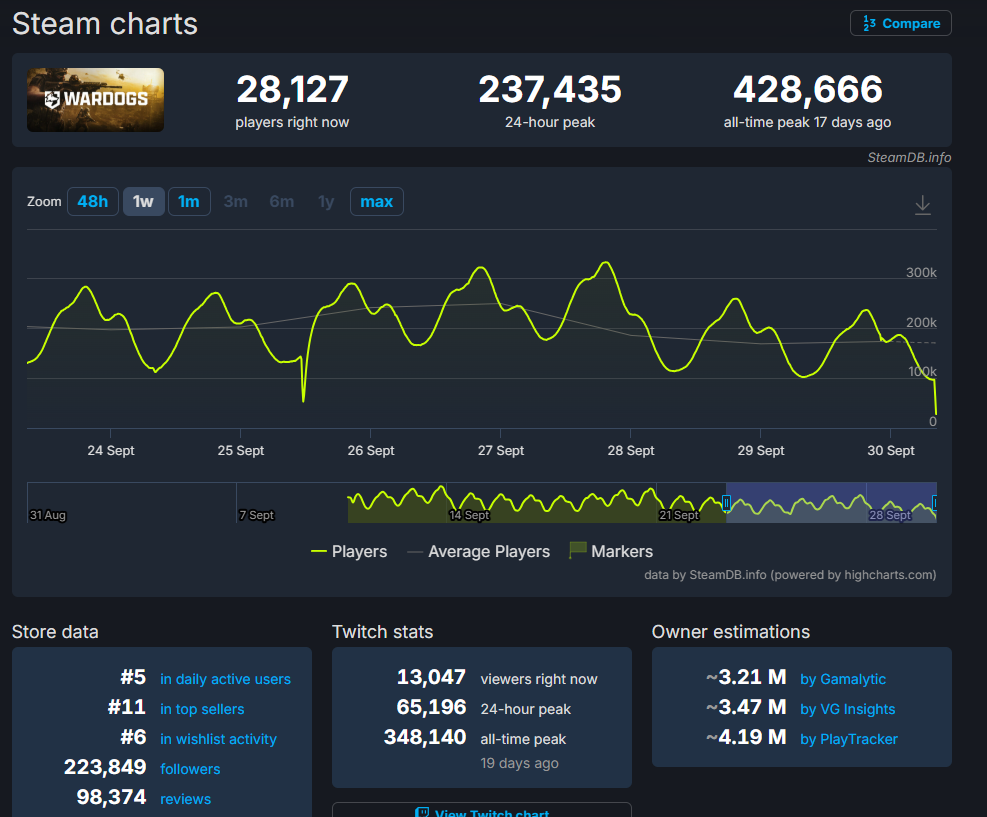The image size is (987, 817).
Task: Click View Twitch chart button
Action: (482, 811)
